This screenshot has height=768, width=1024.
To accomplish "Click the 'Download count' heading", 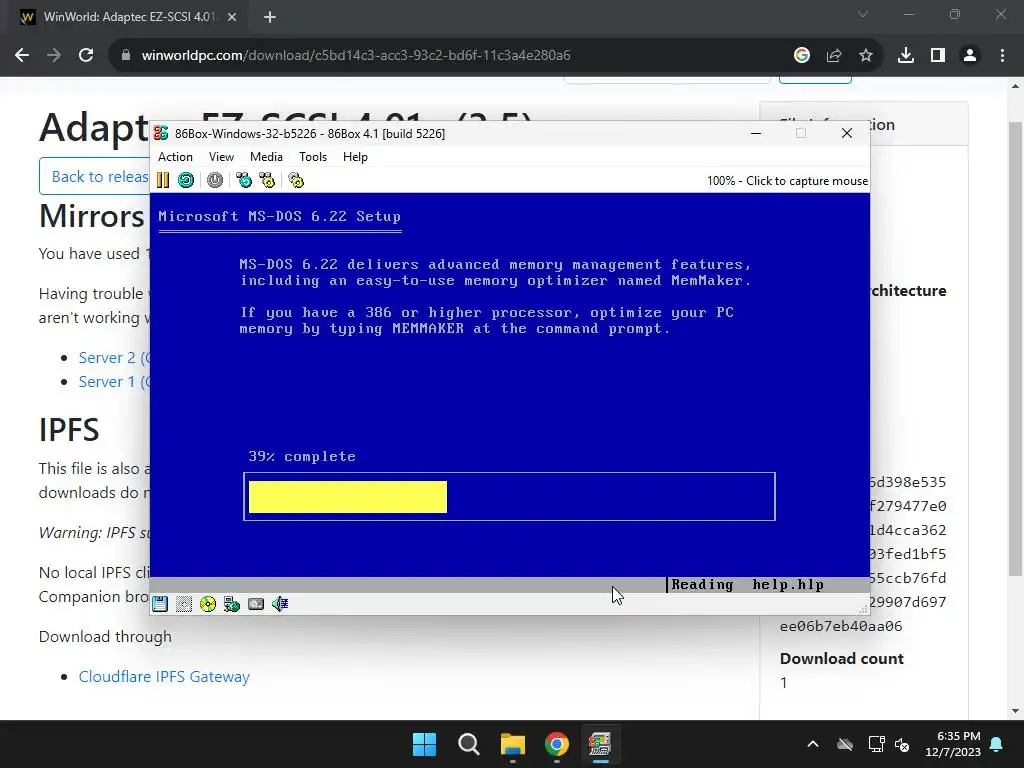I will tap(842, 658).
